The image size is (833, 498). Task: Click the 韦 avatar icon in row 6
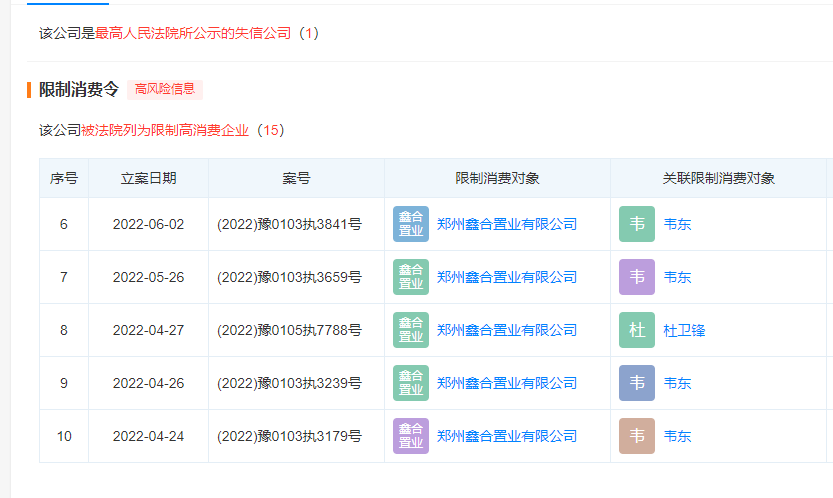click(x=636, y=224)
